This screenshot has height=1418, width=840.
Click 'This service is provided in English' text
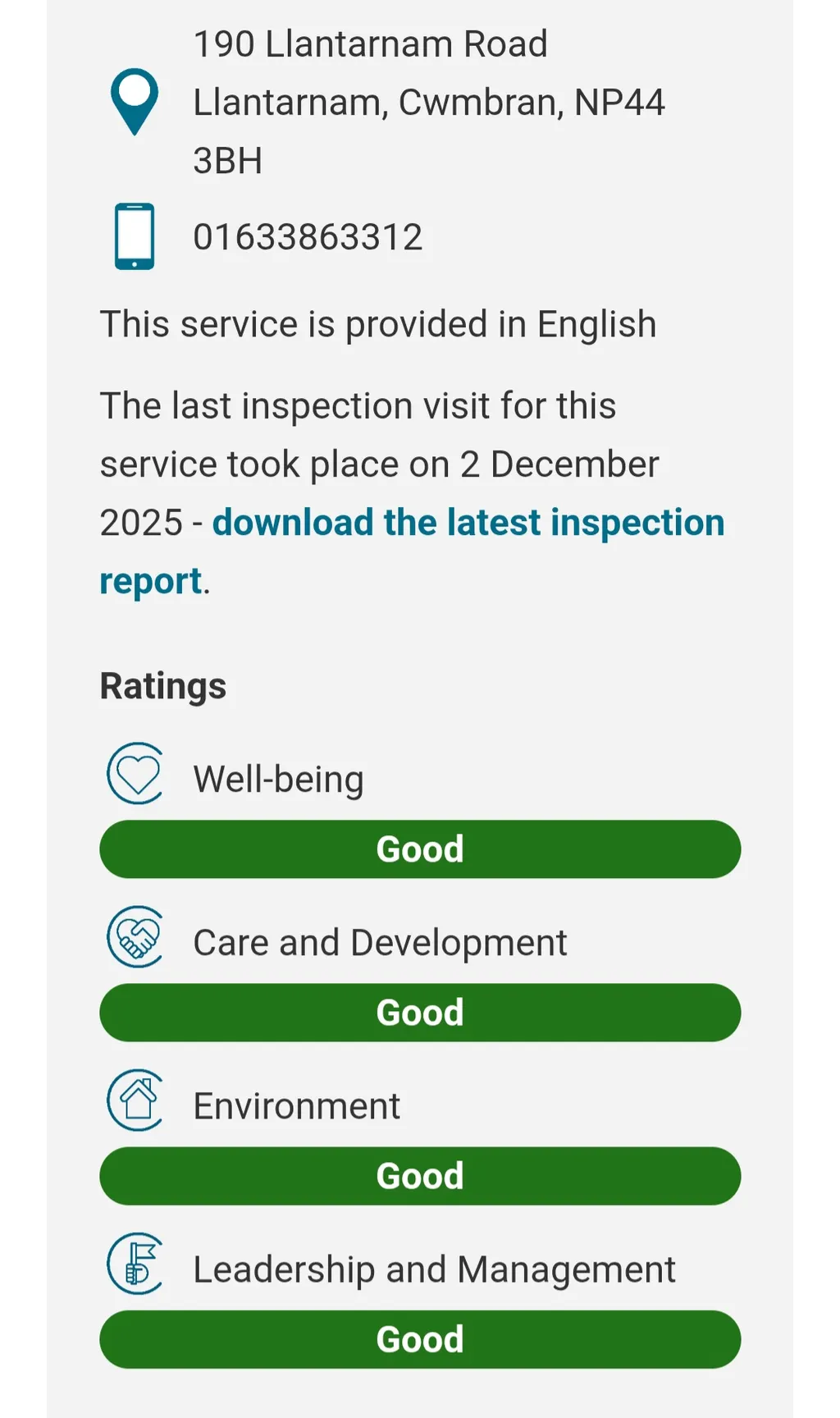378,324
